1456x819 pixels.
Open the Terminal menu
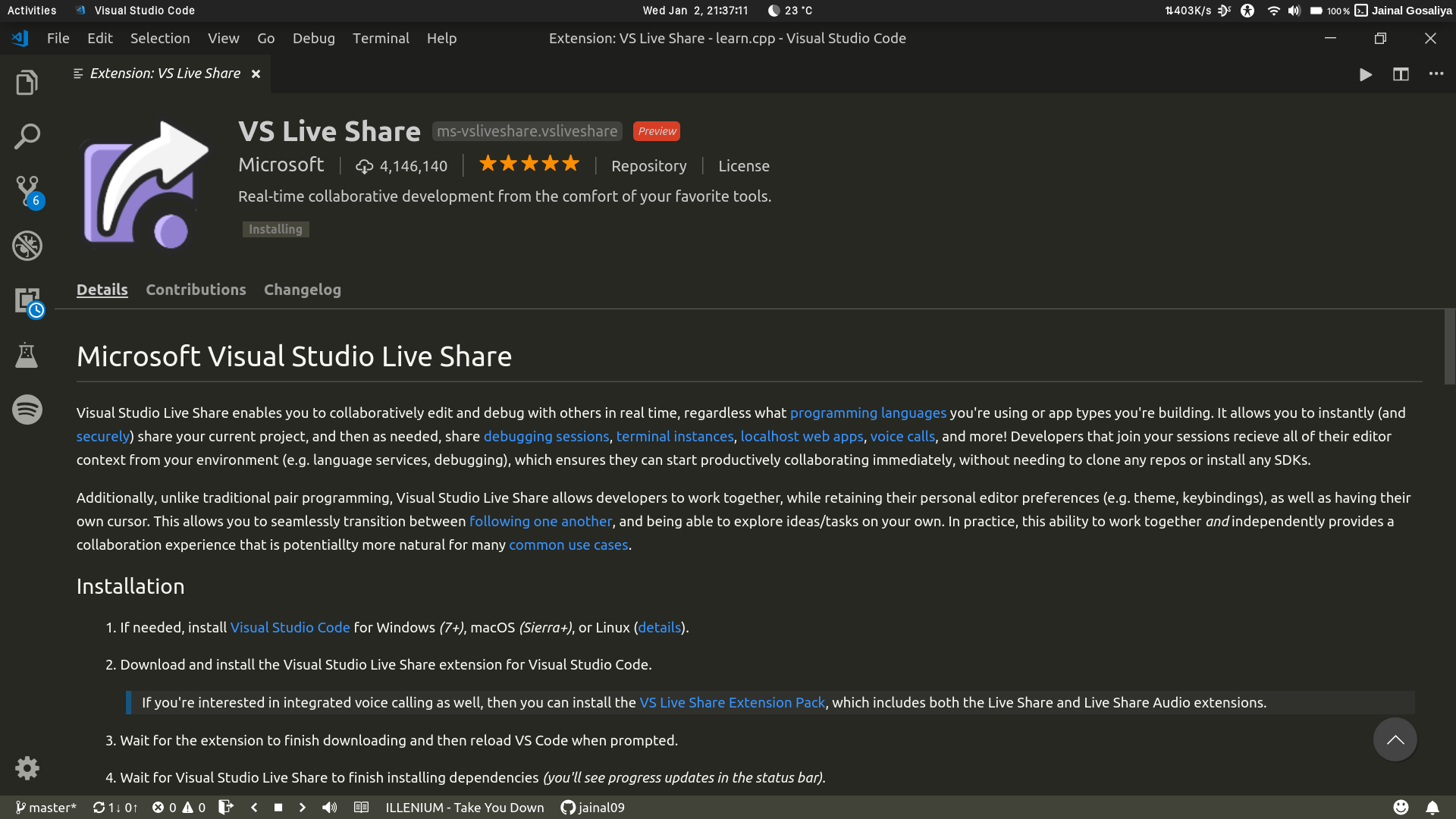(381, 38)
